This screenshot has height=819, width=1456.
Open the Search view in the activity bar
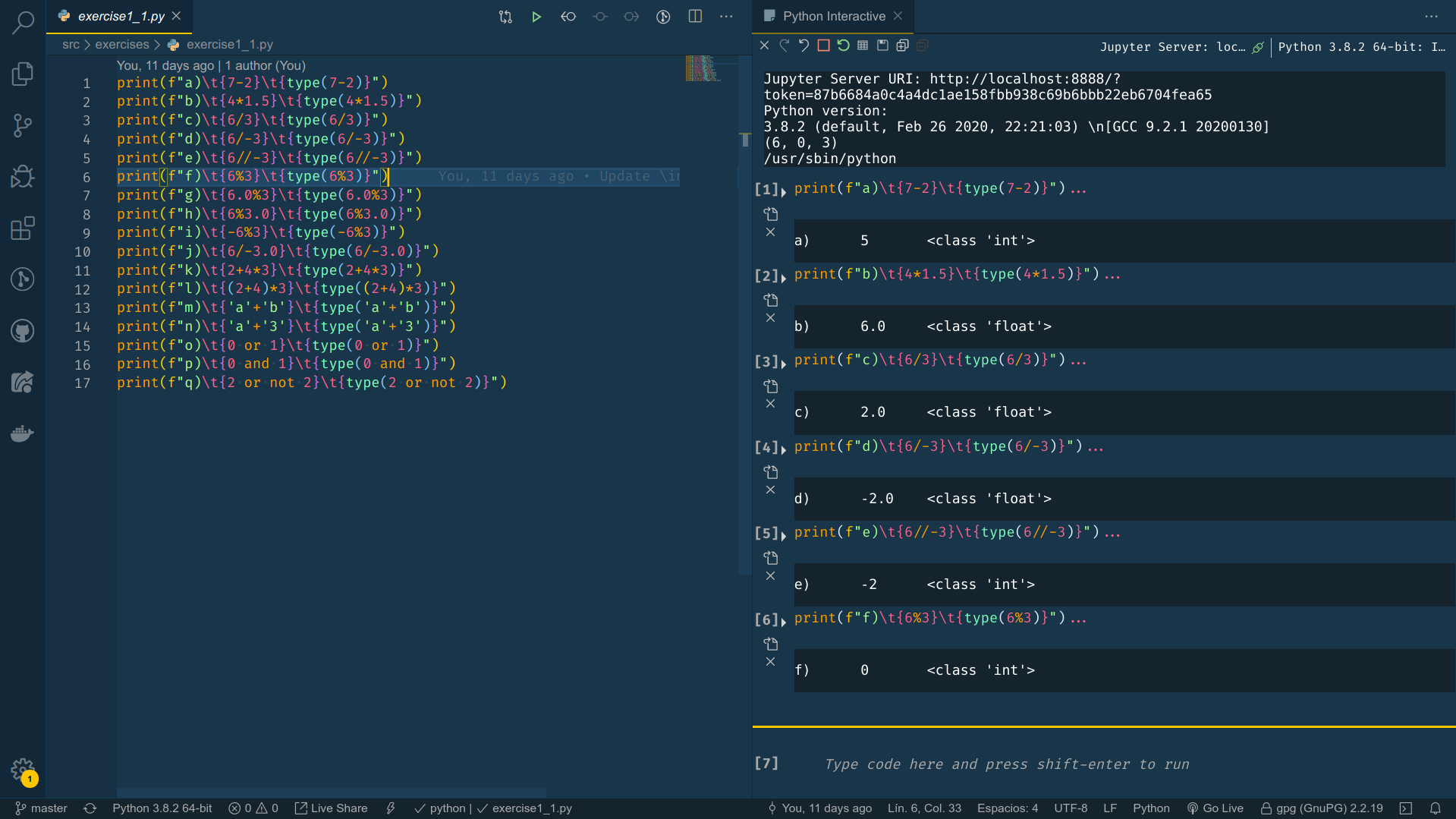(x=23, y=23)
